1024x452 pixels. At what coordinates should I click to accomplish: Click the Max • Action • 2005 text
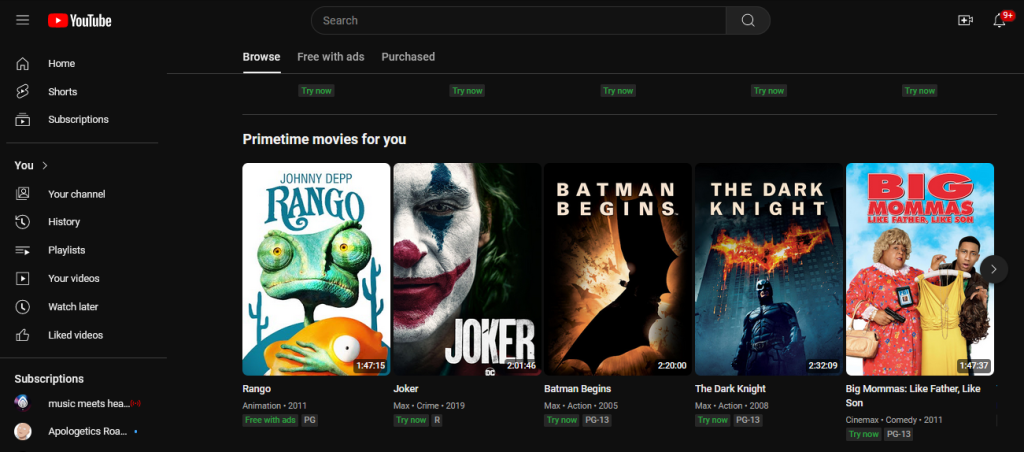[x=581, y=406]
